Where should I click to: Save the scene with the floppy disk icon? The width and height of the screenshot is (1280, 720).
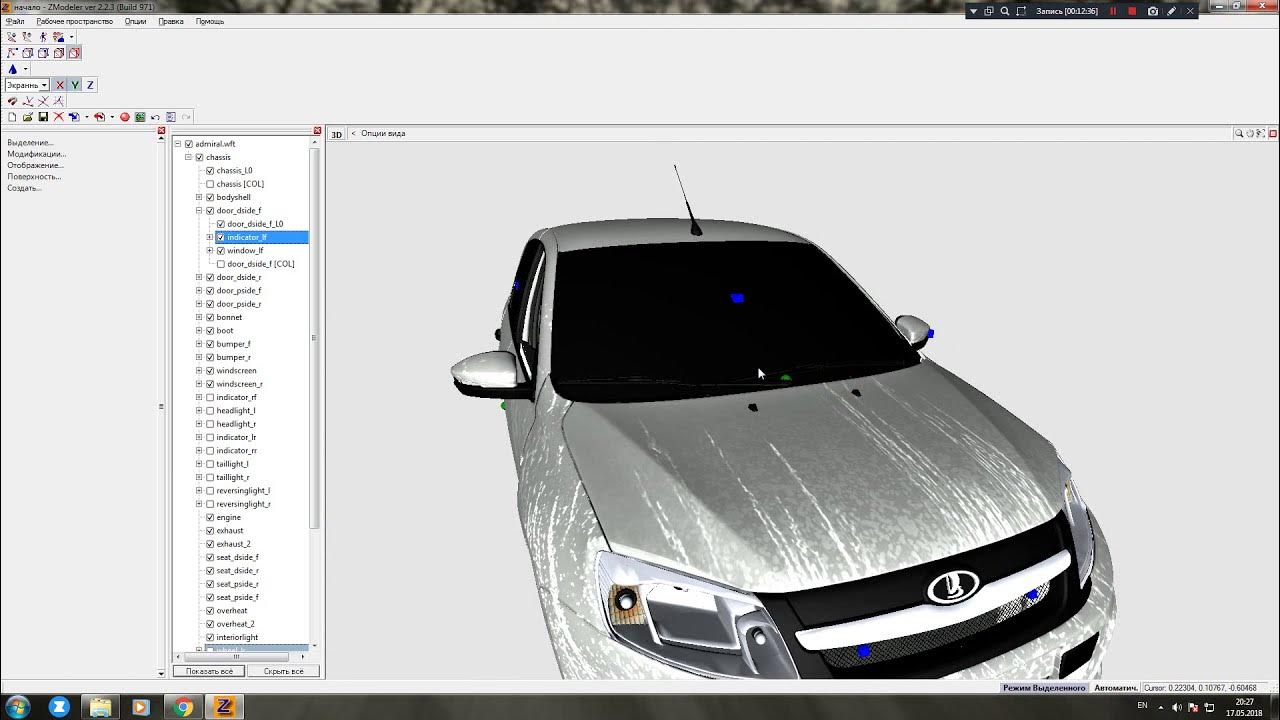coord(43,117)
